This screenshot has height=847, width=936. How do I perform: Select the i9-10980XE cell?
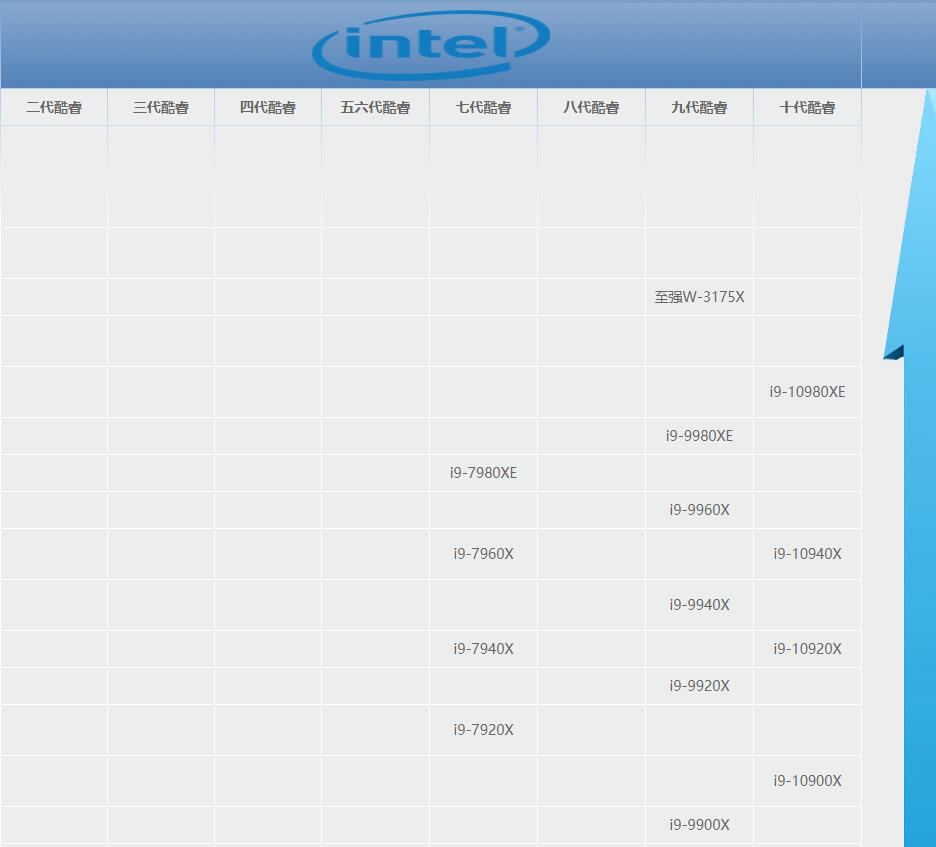pos(806,392)
